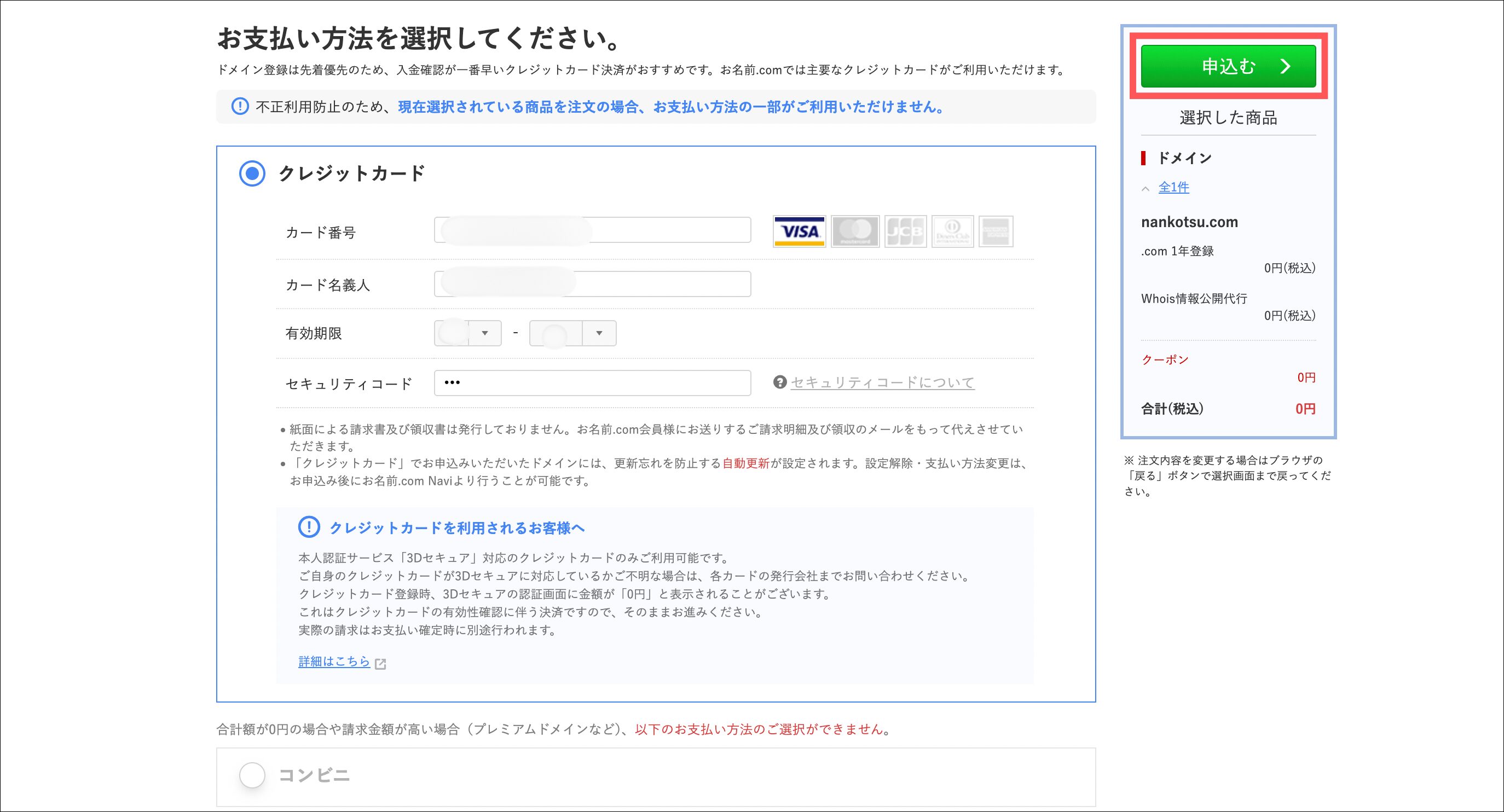Select the クレジットカード radio button

click(252, 173)
